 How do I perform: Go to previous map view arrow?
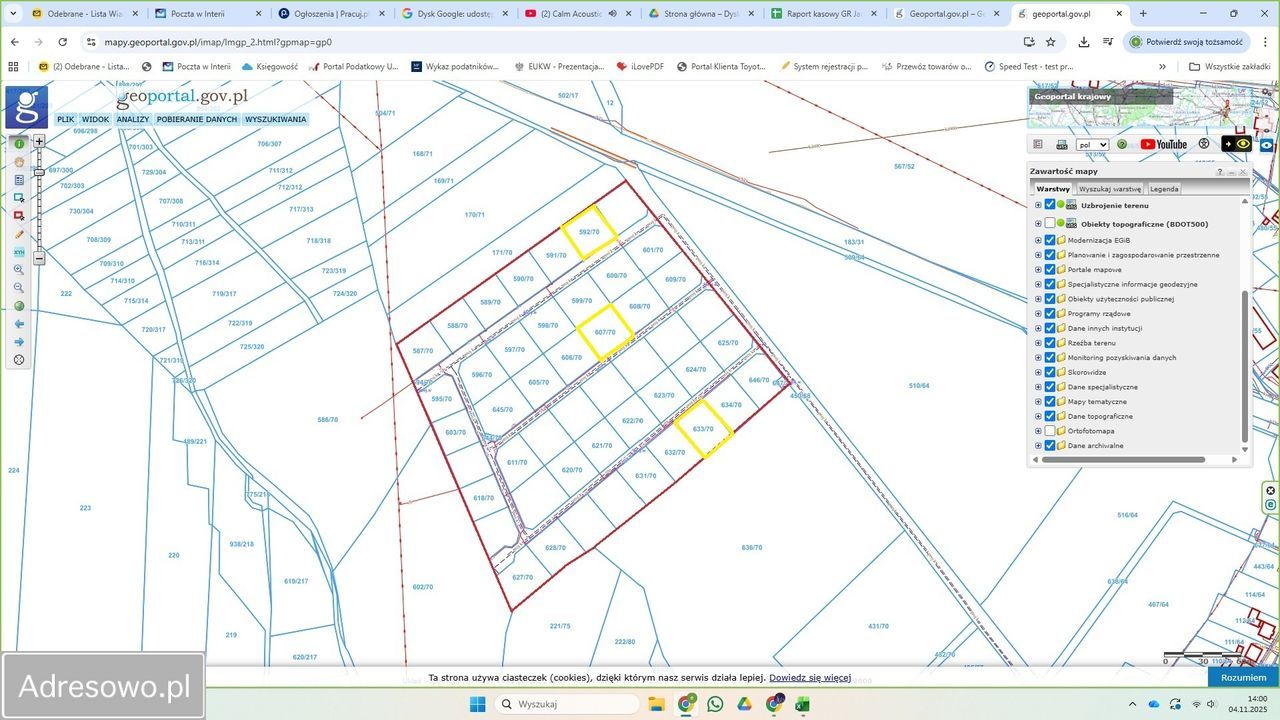click(19, 324)
